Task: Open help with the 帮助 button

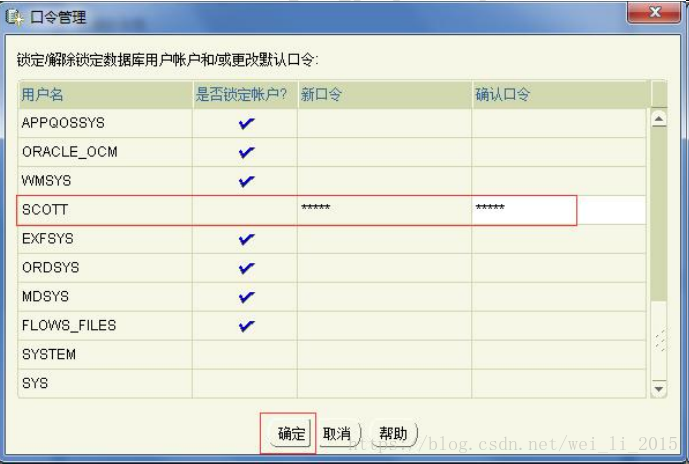Action: pos(393,434)
